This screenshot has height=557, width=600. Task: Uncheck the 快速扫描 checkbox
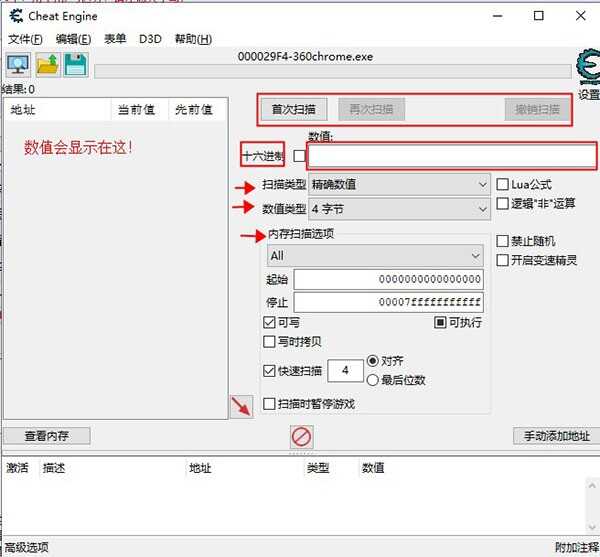coord(269,371)
